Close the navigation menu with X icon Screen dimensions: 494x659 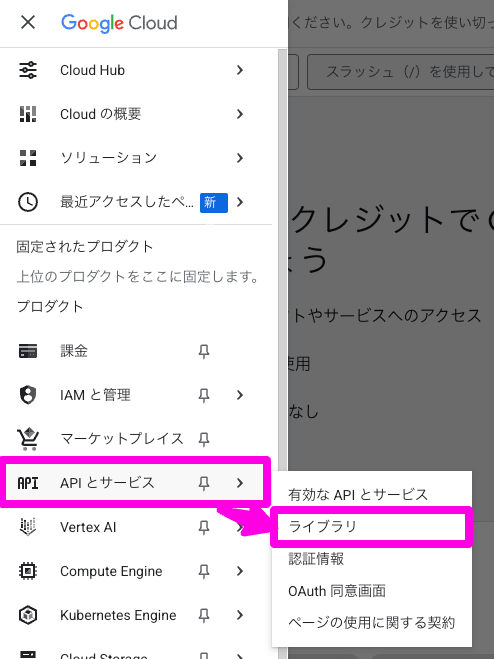(x=28, y=22)
